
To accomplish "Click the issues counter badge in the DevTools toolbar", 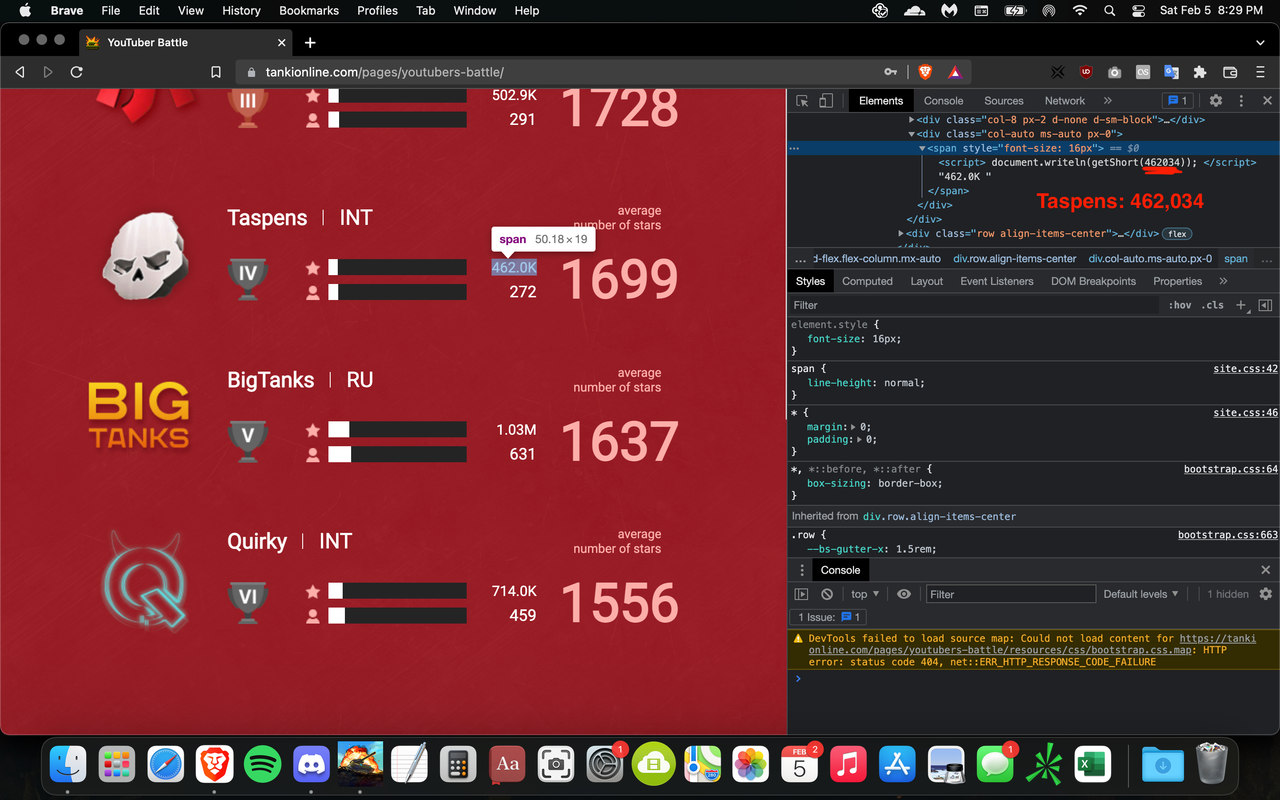I will tap(1177, 101).
